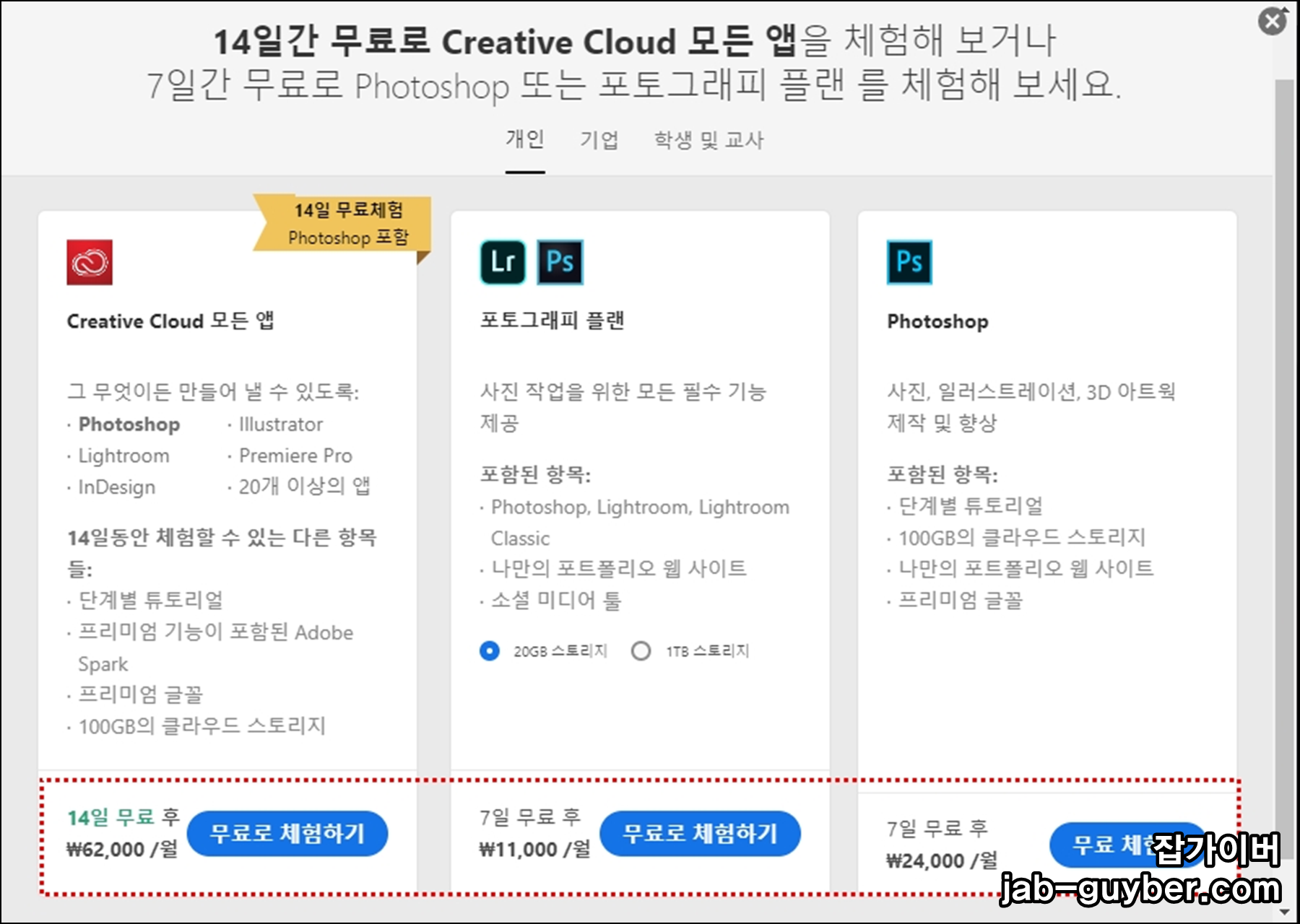Click the 20개 이상의 앱 item
The height and width of the screenshot is (924, 1300).
click(304, 487)
